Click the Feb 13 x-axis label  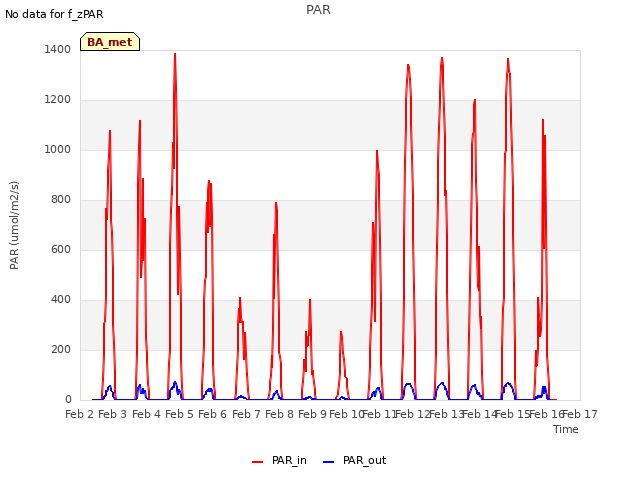coord(446,414)
